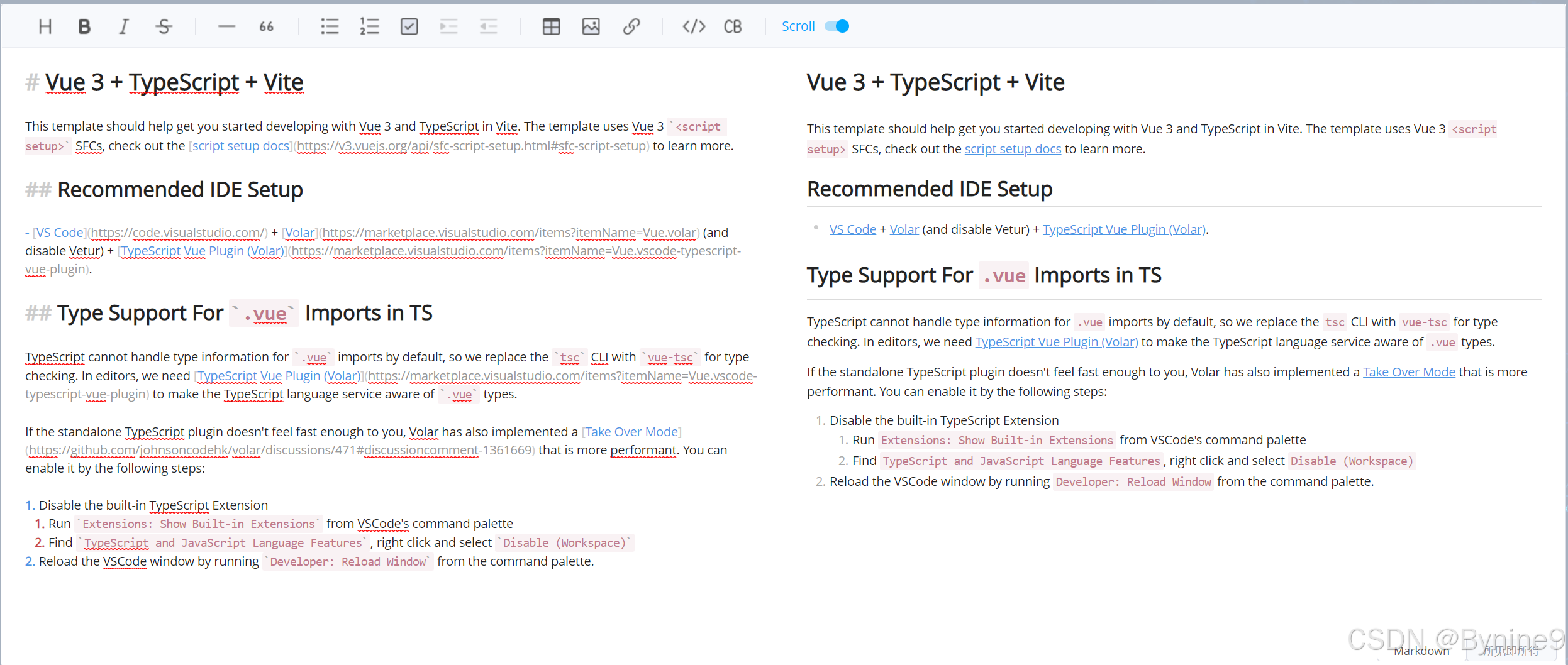Toggle Bold text formatting
Screen dimensions: 1568x665
point(84,26)
